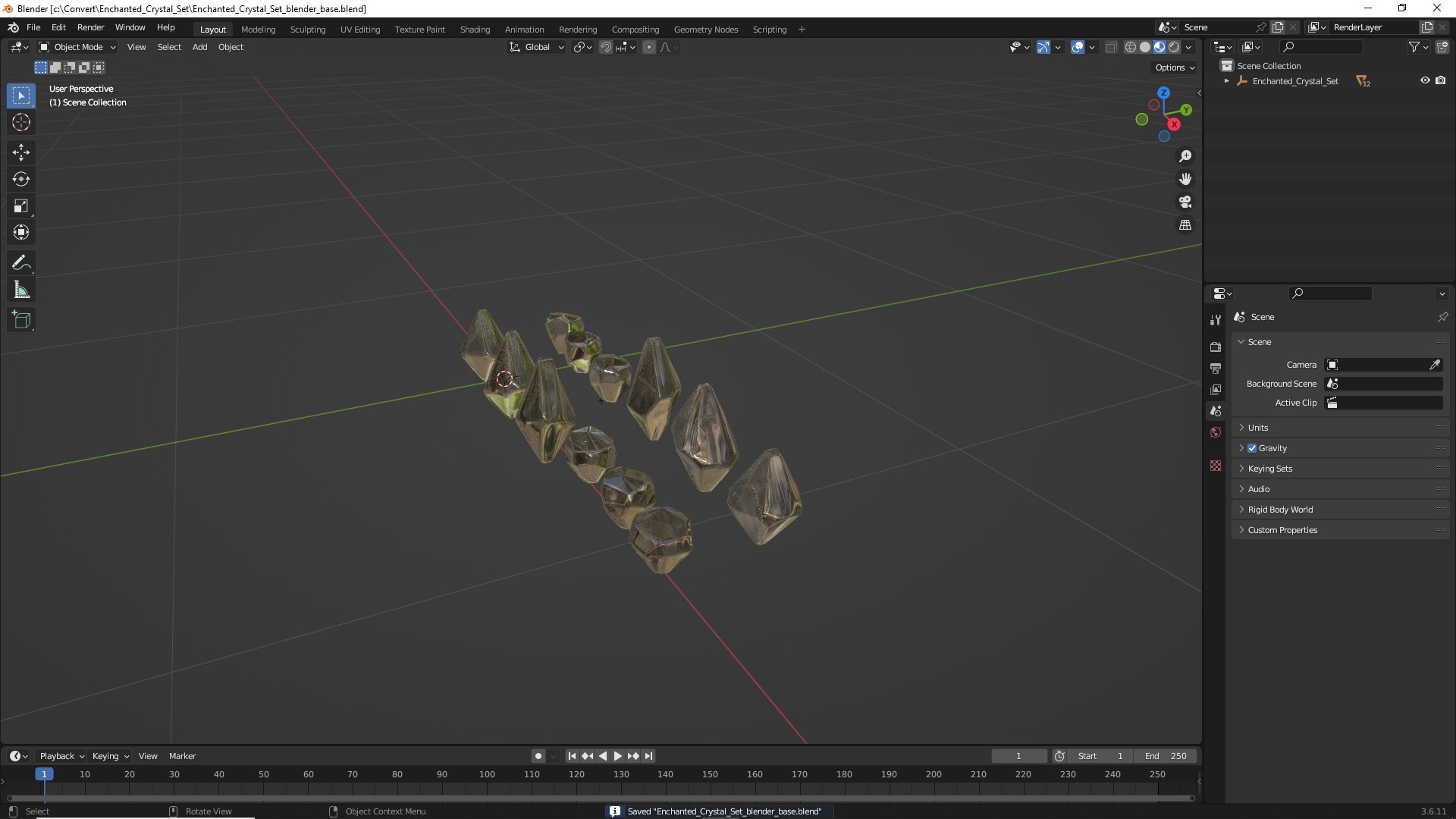Toggle render visibility camera icon for Enchanted_Crystal_Set
This screenshot has height=819, width=1456.
point(1441,80)
